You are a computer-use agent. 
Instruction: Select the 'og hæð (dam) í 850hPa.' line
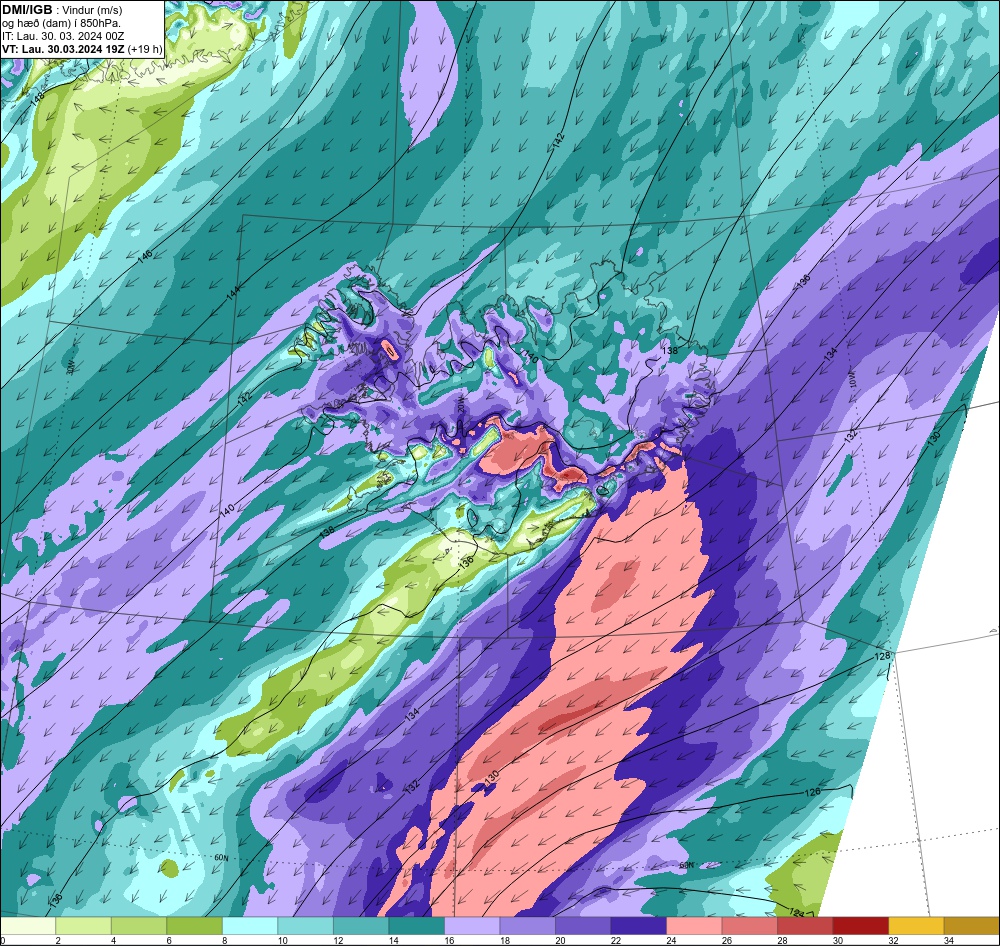tap(61, 23)
